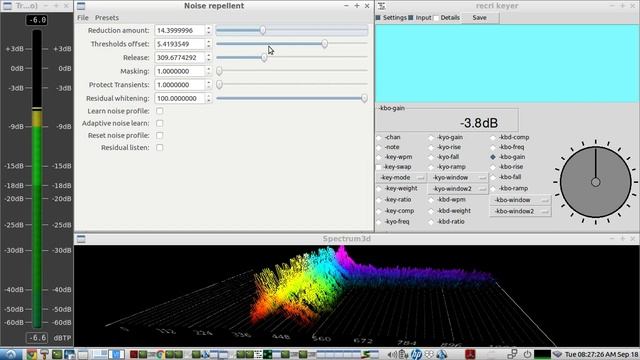Open the meter window menu icon

7,6
